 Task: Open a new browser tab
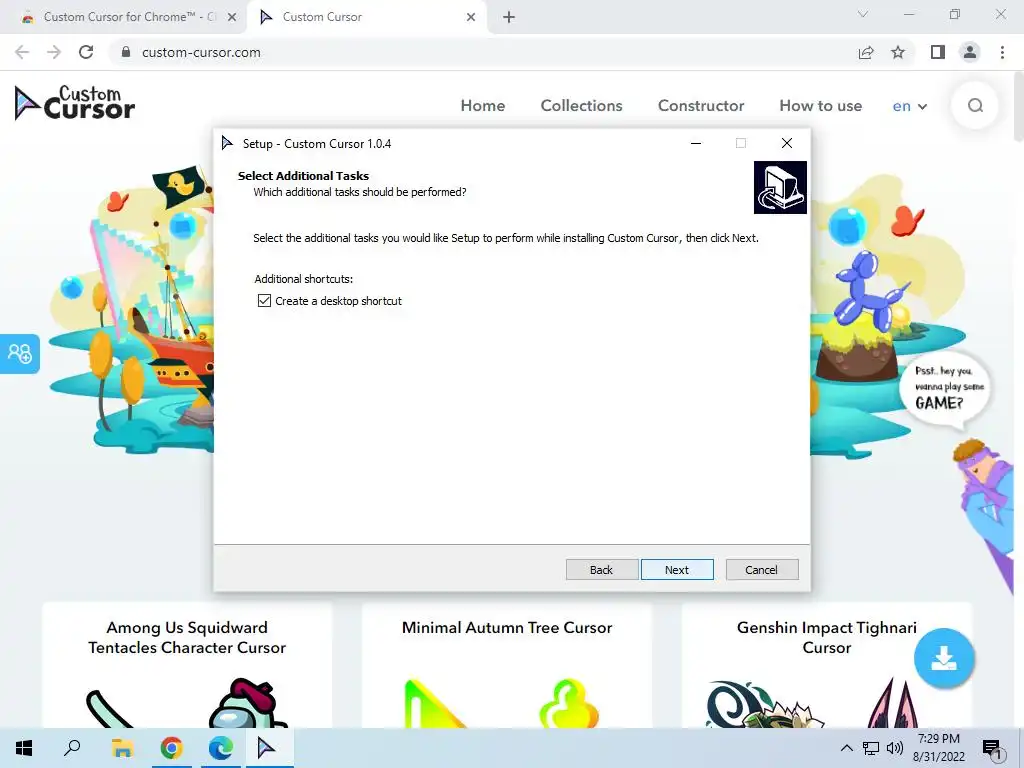pos(509,17)
